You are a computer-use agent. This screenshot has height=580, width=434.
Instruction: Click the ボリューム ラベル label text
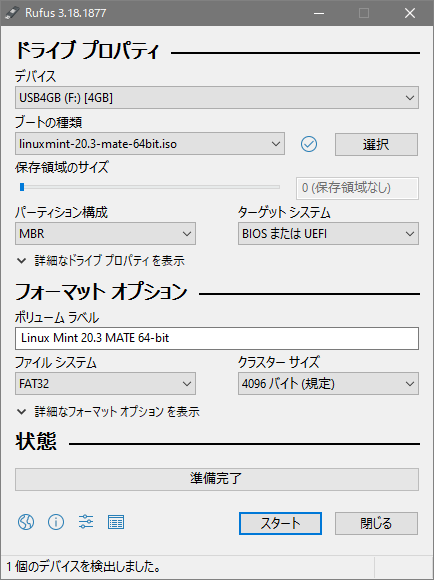coord(57,317)
